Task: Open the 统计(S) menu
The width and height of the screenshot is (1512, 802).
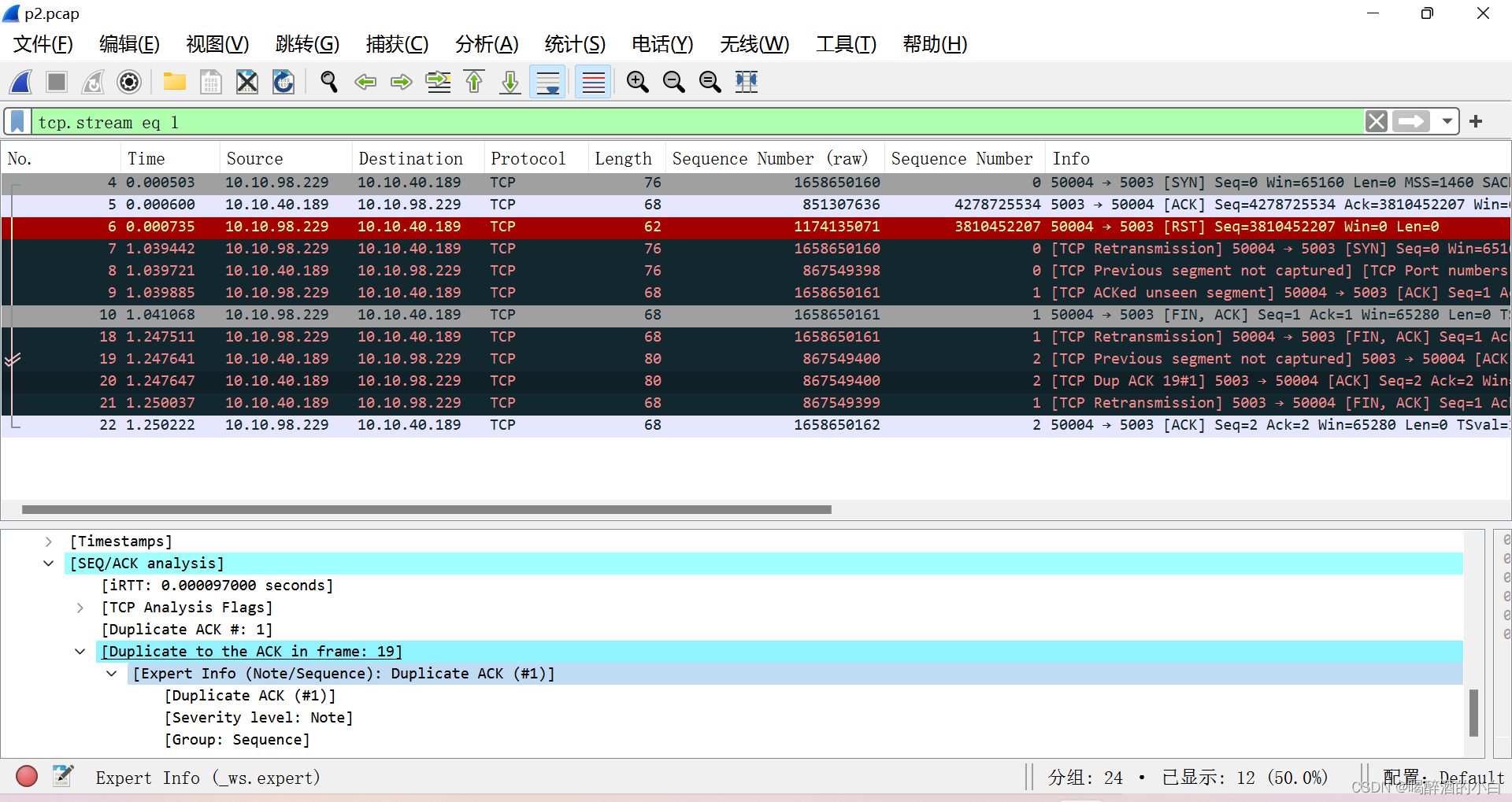Action: tap(575, 44)
